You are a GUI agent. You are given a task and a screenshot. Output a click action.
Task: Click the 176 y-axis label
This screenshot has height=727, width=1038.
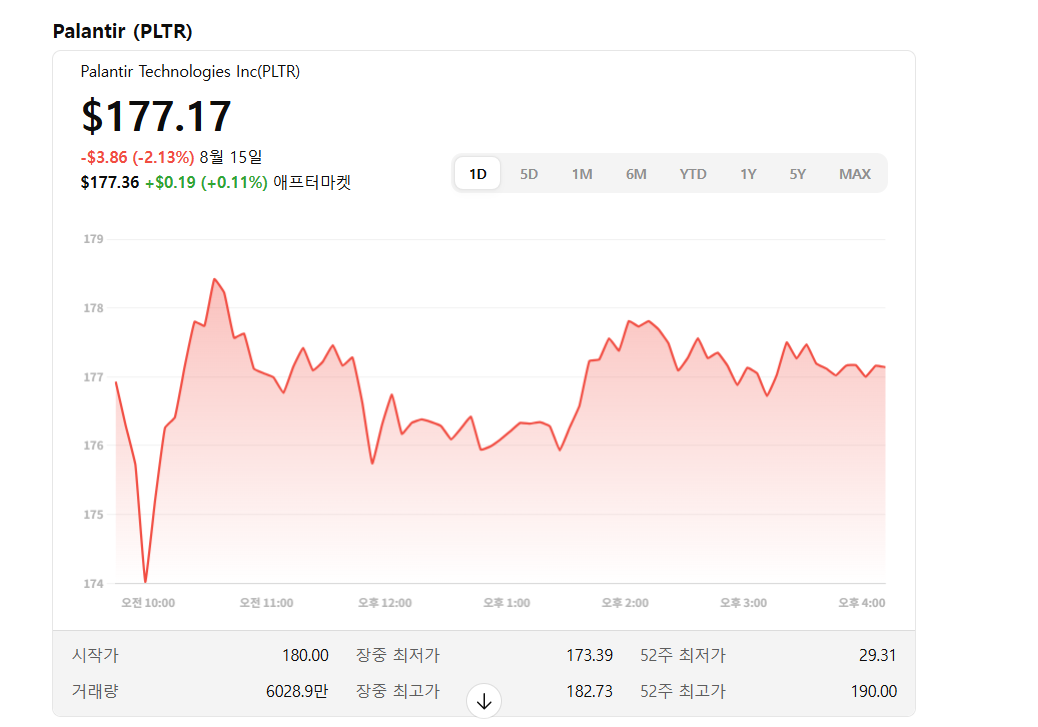point(93,446)
